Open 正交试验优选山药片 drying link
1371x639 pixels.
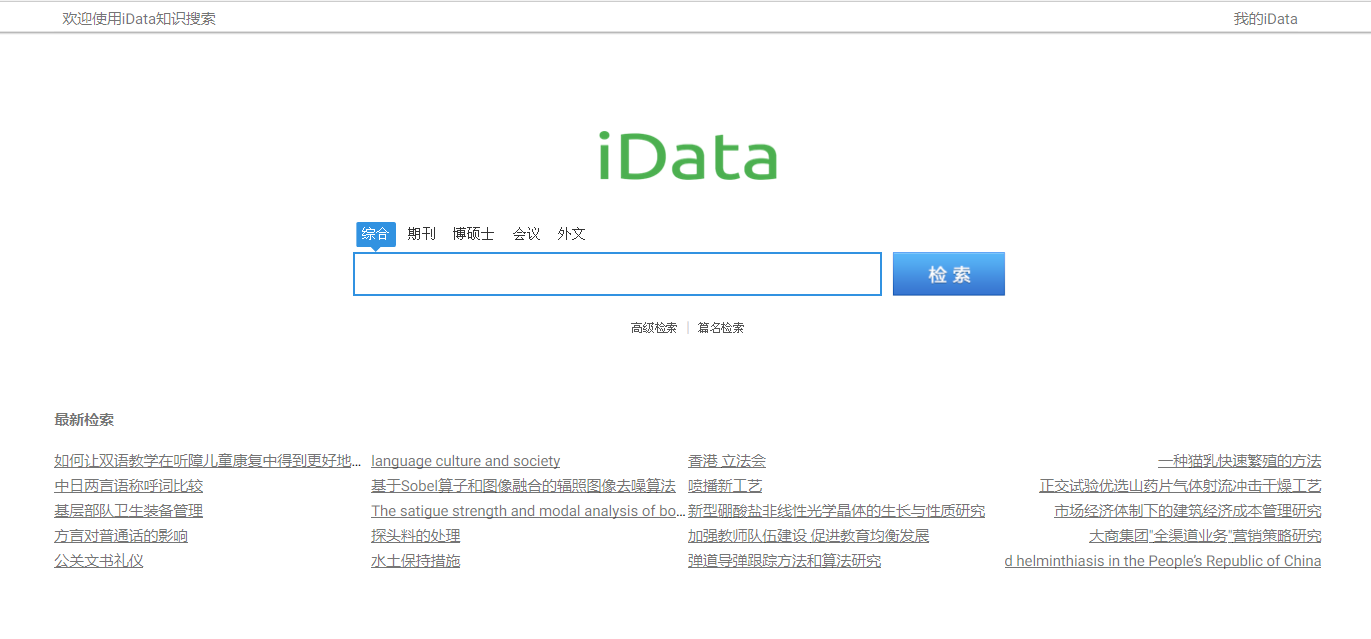click(1180, 486)
